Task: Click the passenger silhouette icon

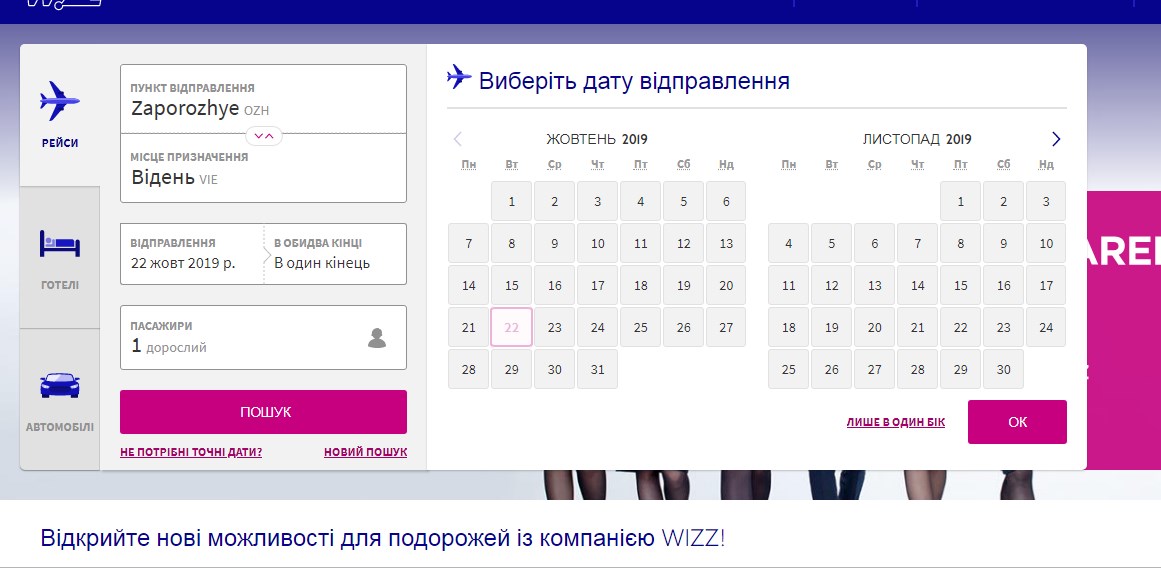Action: (x=377, y=338)
